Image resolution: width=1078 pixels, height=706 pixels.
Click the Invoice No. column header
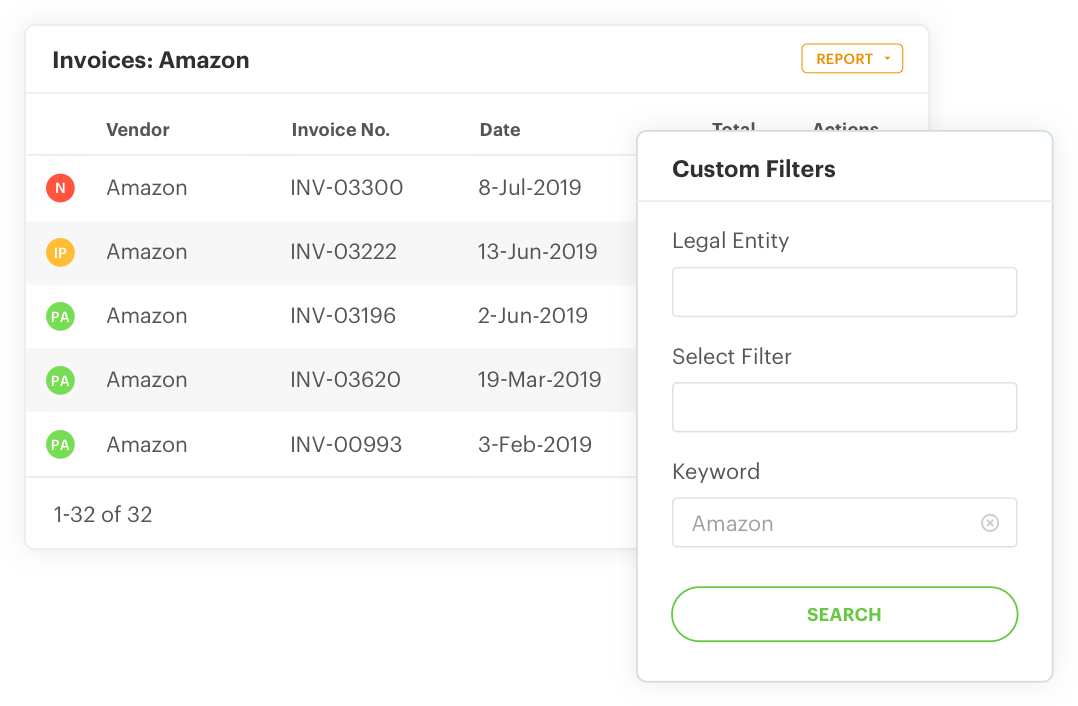[340, 129]
